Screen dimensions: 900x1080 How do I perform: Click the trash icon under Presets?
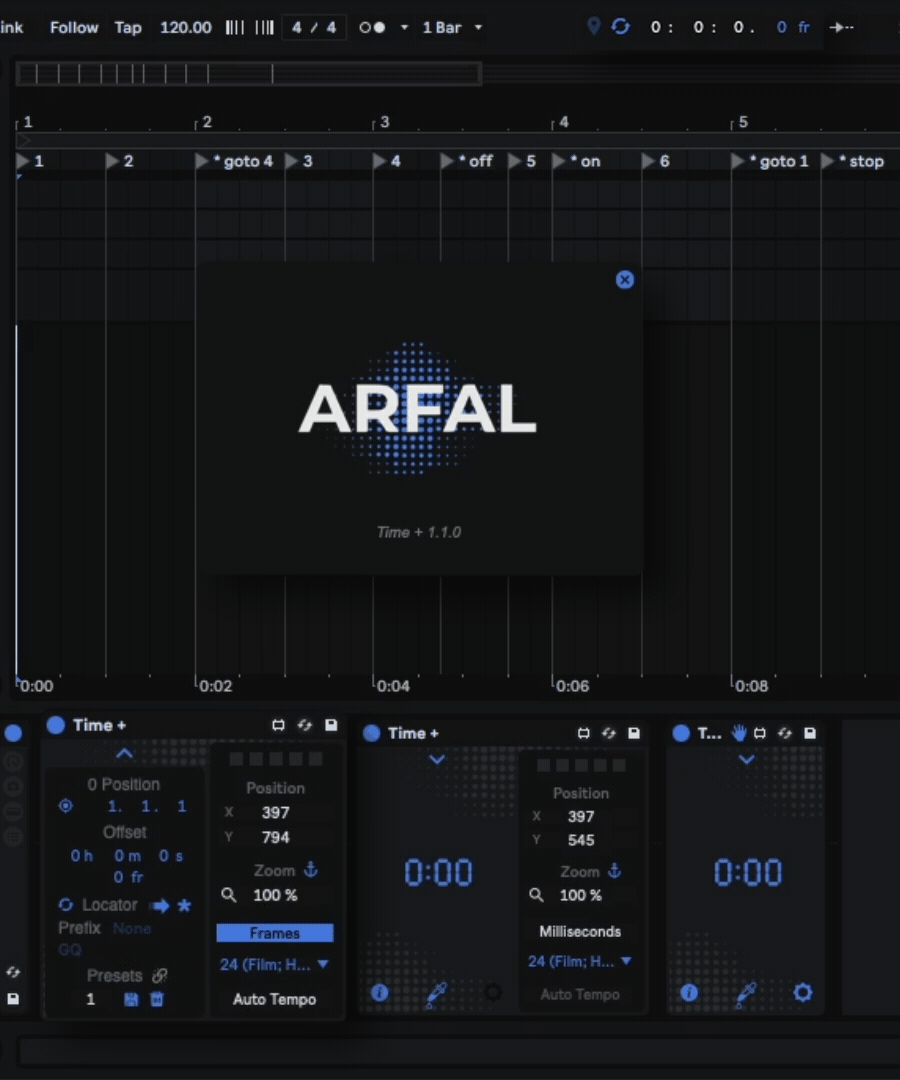pyautogui.click(x=157, y=999)
